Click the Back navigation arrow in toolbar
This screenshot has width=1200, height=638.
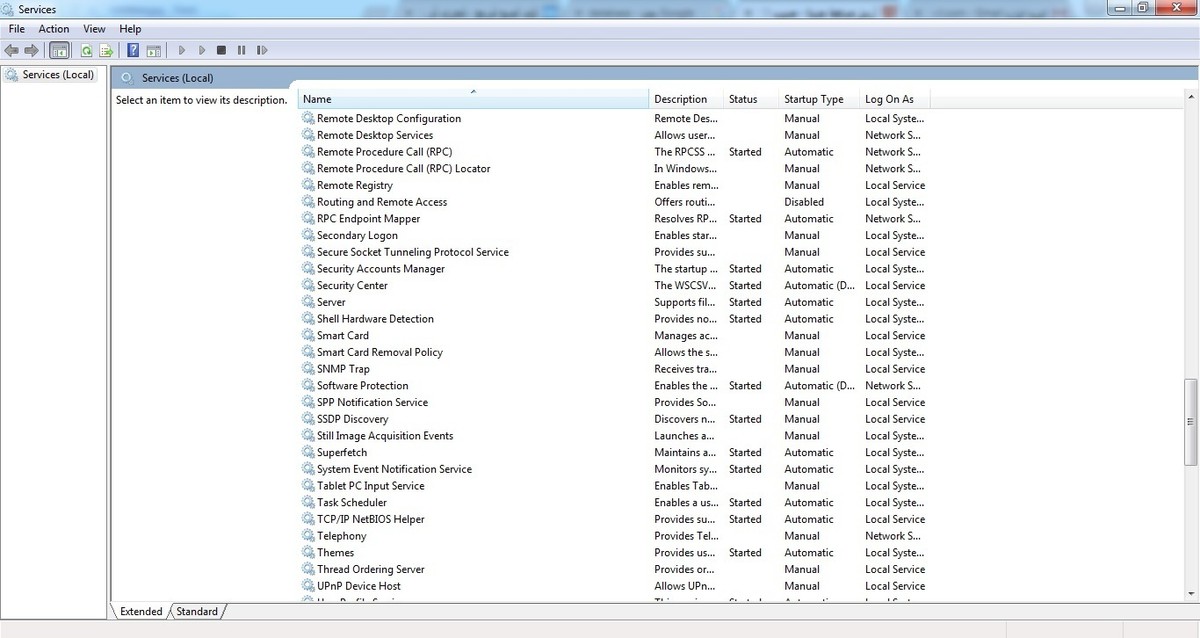[12, 50]
